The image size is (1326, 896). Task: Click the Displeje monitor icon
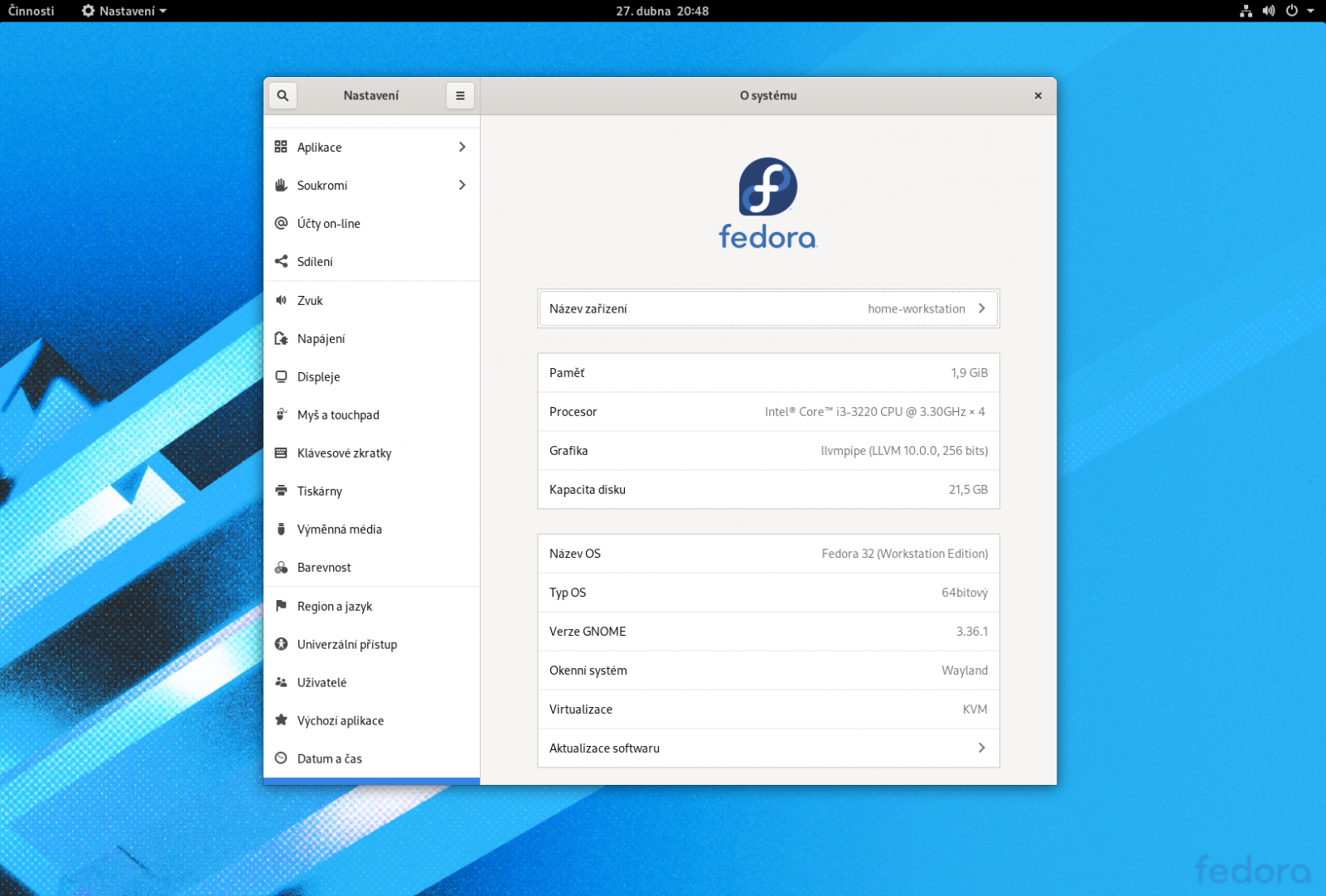281,376
